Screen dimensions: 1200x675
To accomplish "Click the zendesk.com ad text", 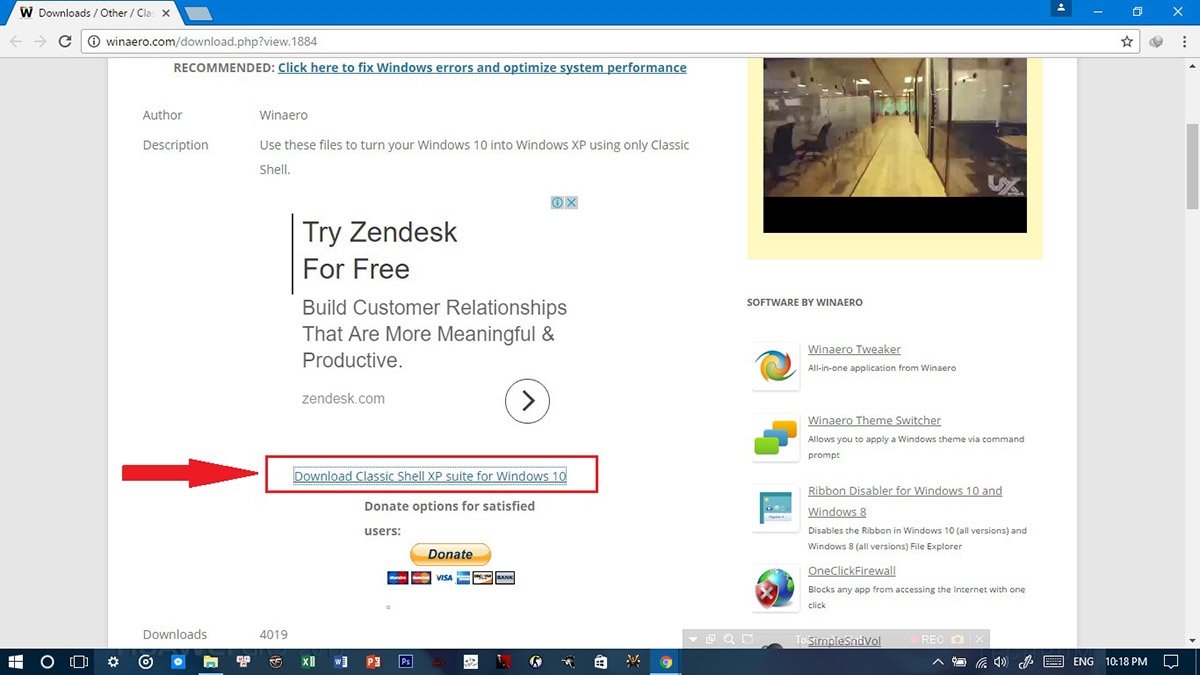I will tap(343, 398).
